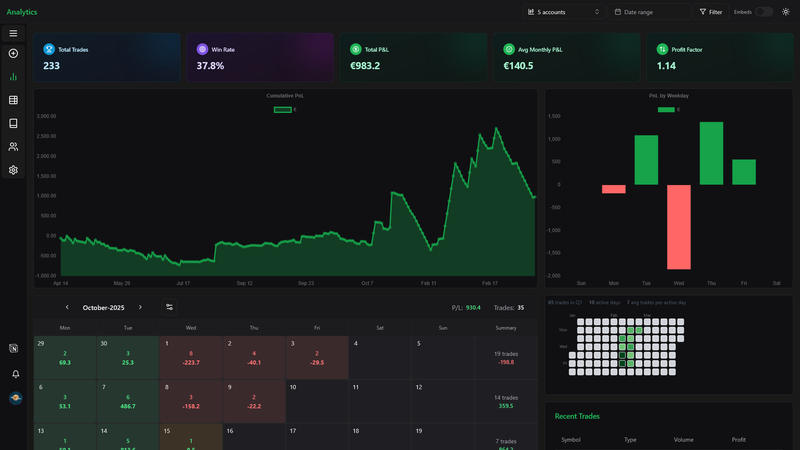Viewport: 800px width, 450px height.
Task: Click the Avg Monthly P&L card icon
Action: click(509, 49)
